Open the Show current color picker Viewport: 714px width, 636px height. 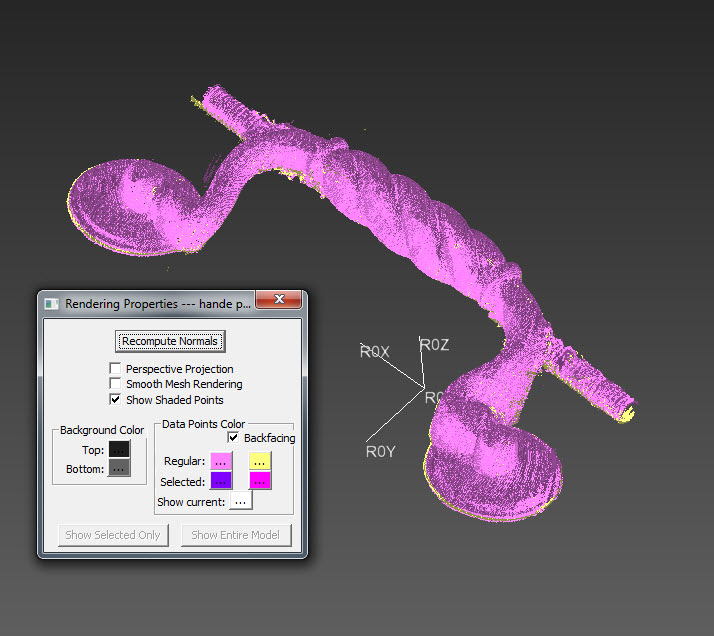241,501
